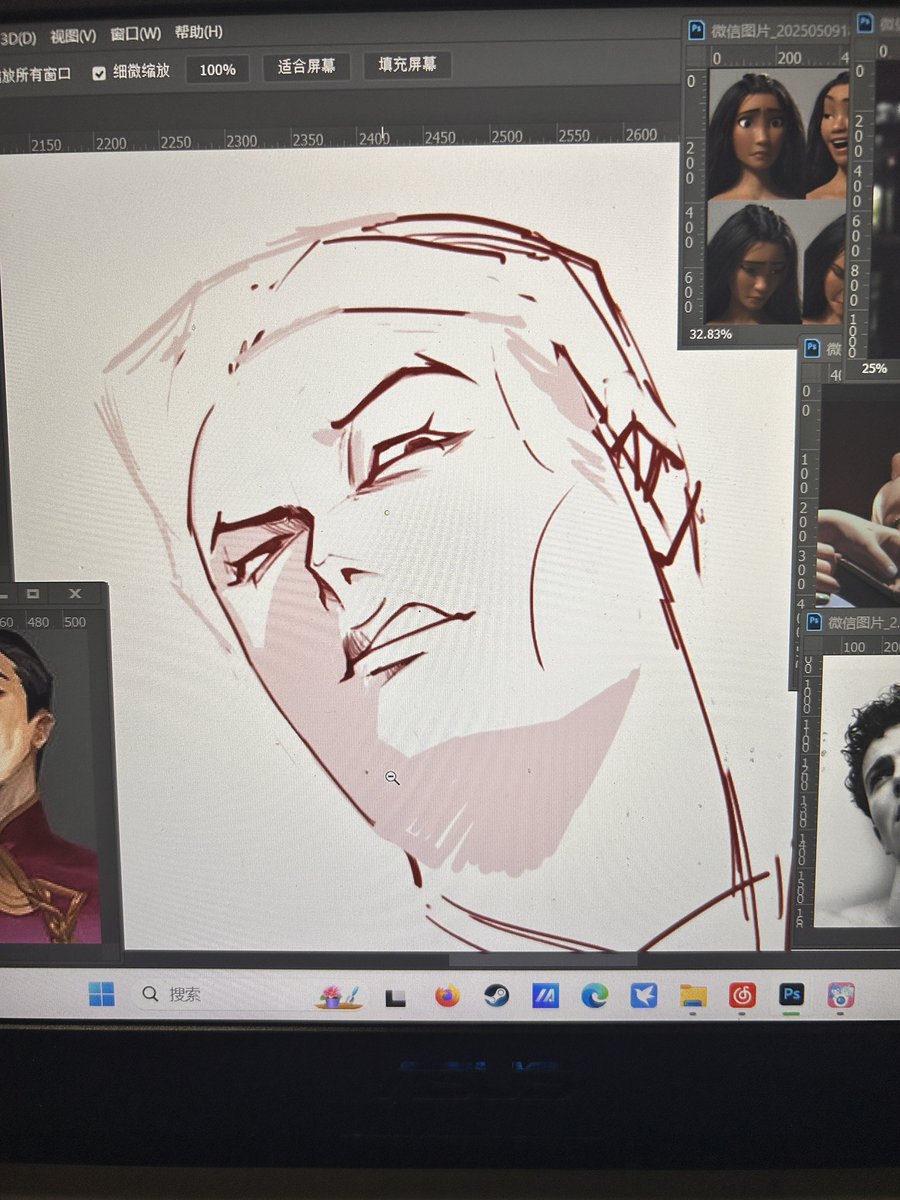Click the 微信图片_2025 document tab title
900x1200 pixels.
(x=779, y=30)
